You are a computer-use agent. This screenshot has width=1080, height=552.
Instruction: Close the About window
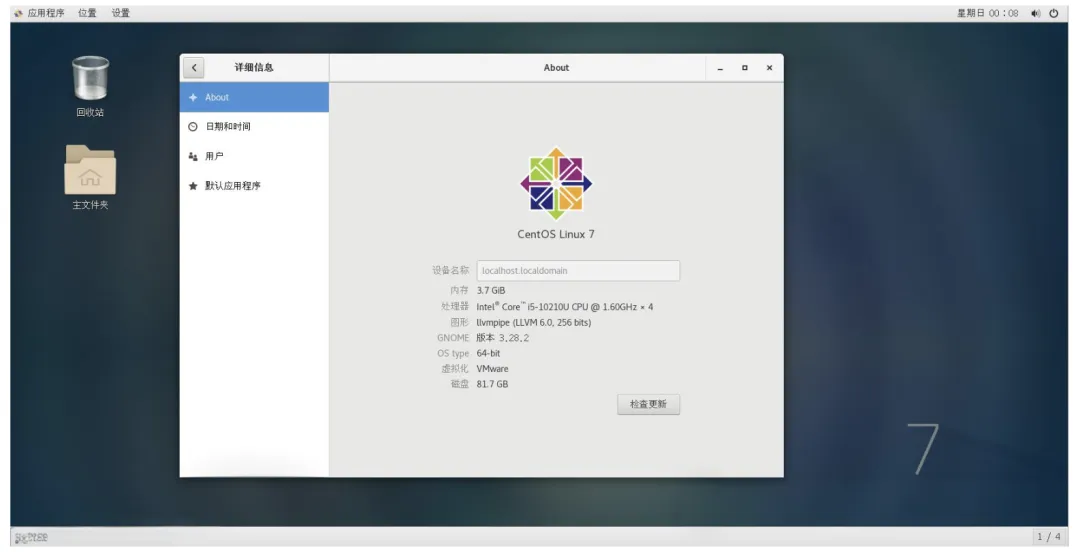point(769,68)
